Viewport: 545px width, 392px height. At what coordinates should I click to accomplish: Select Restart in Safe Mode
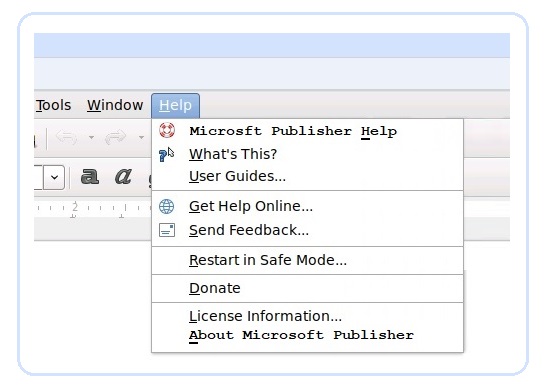coord(307,260)
